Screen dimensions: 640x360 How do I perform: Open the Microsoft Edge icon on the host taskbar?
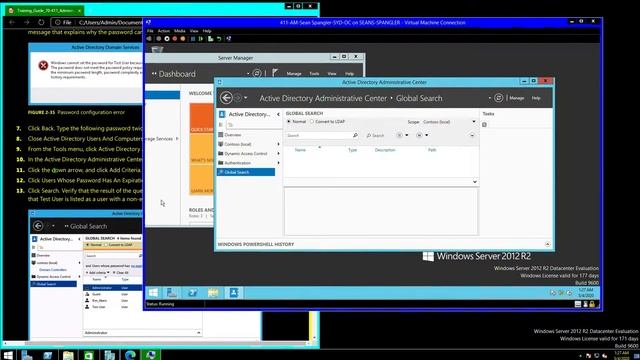(x=130, y=355)
